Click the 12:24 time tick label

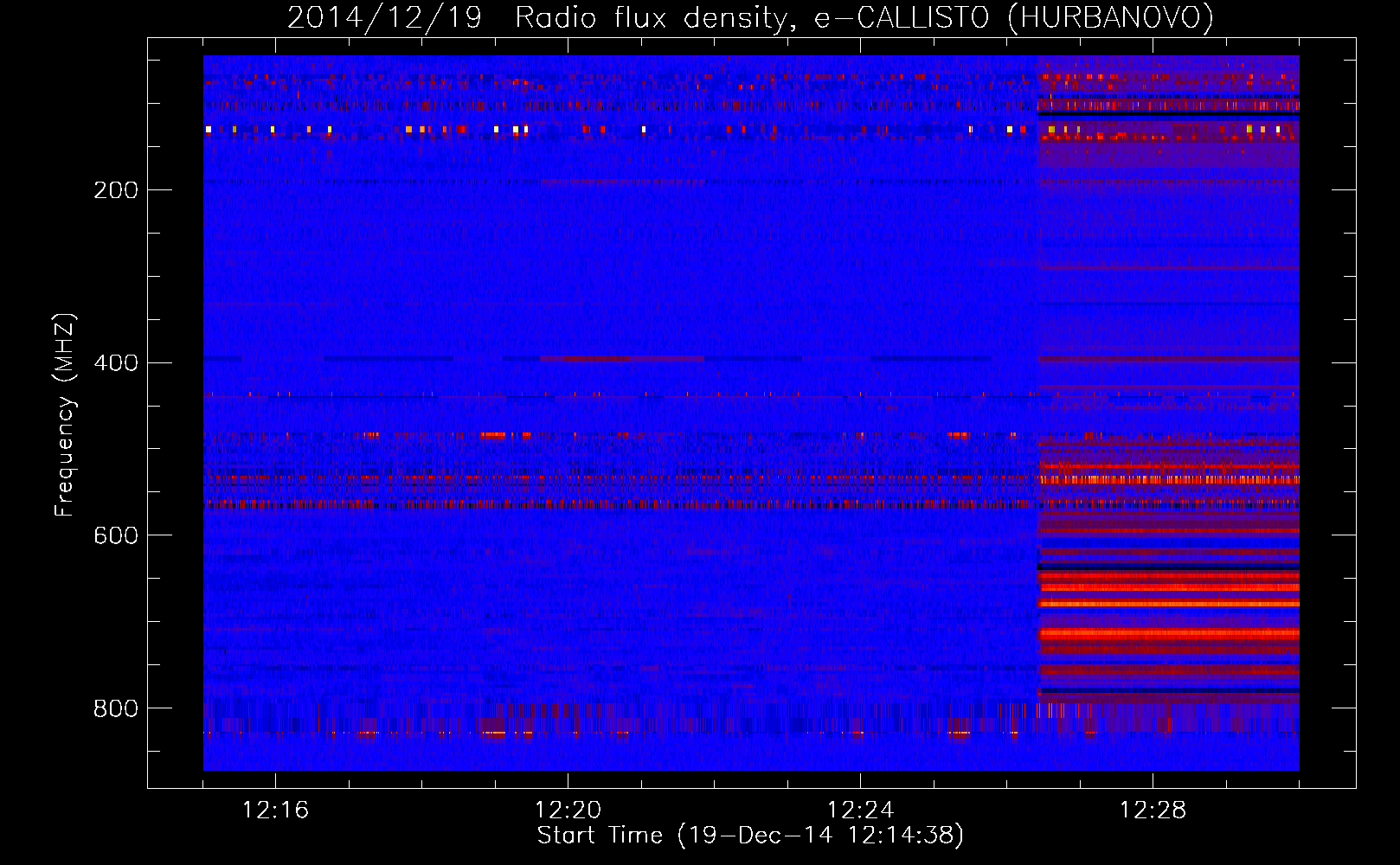[860, 810]
